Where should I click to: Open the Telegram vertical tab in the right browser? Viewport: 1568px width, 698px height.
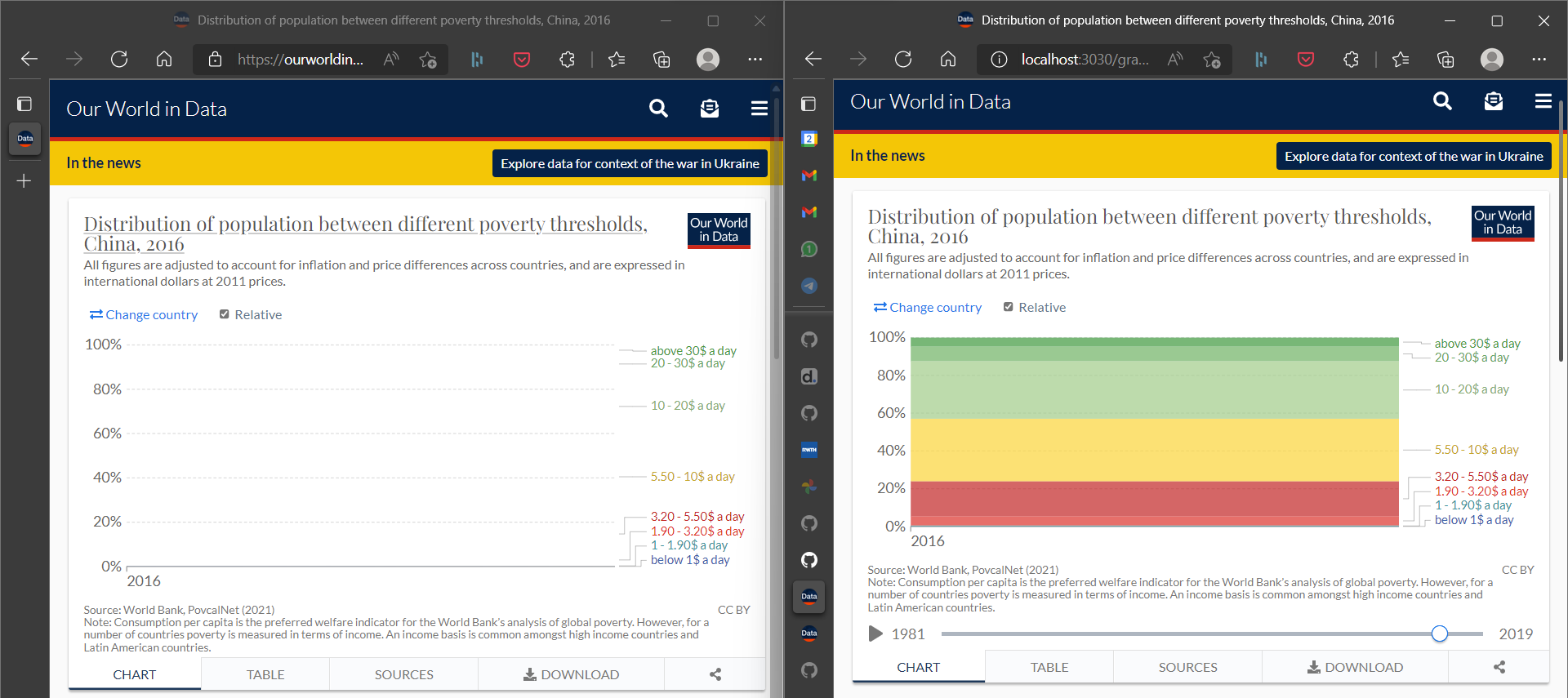(809, 286)
